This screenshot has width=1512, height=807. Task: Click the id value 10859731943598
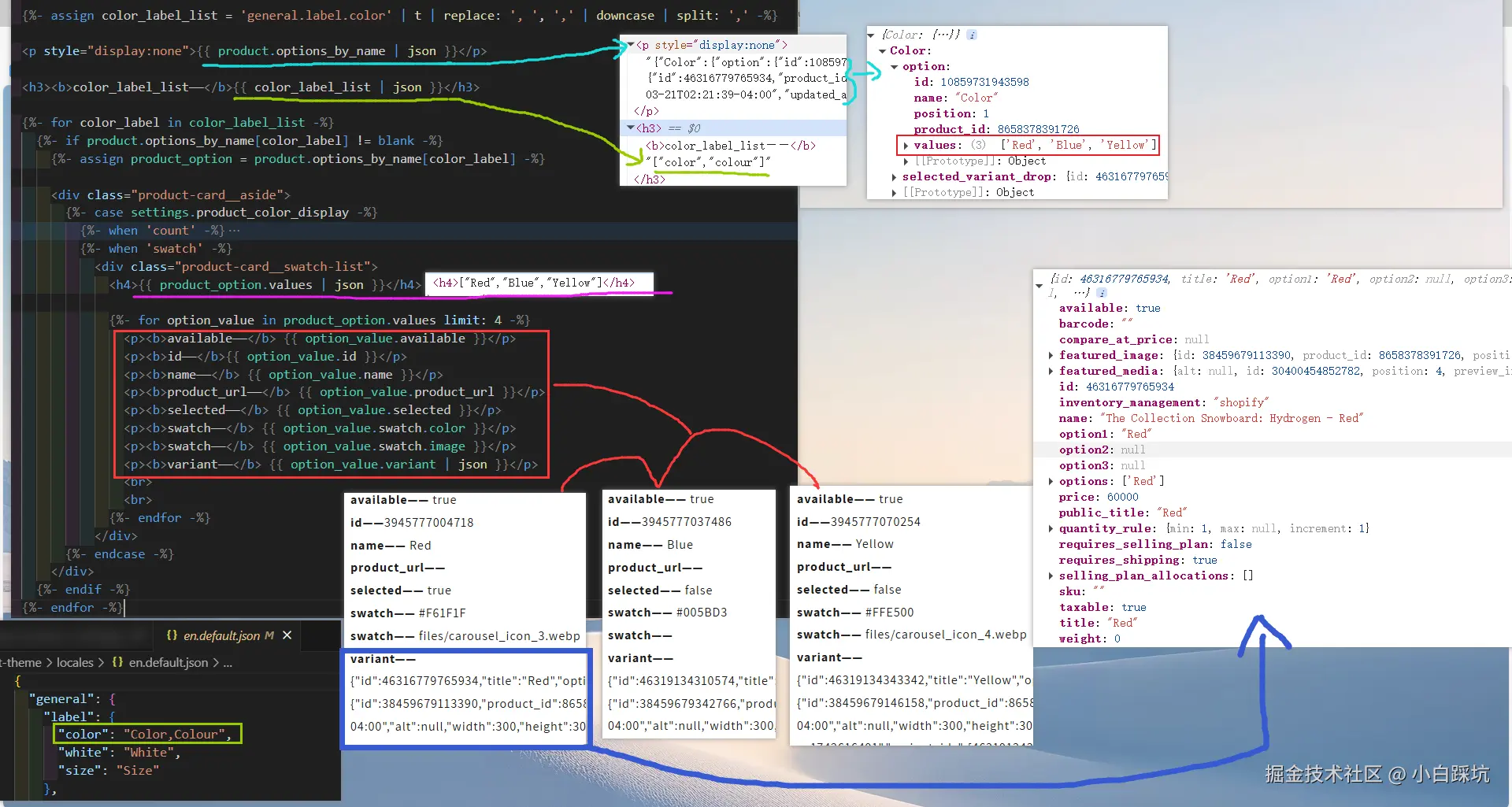tap(984, 82)
